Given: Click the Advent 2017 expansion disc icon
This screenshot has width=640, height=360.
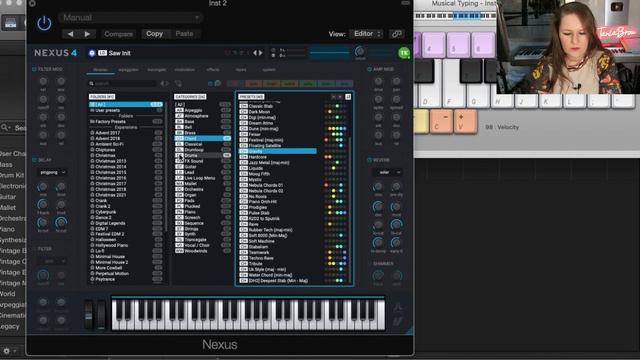Looking at the screenshot, I should [x=92, y=133].
